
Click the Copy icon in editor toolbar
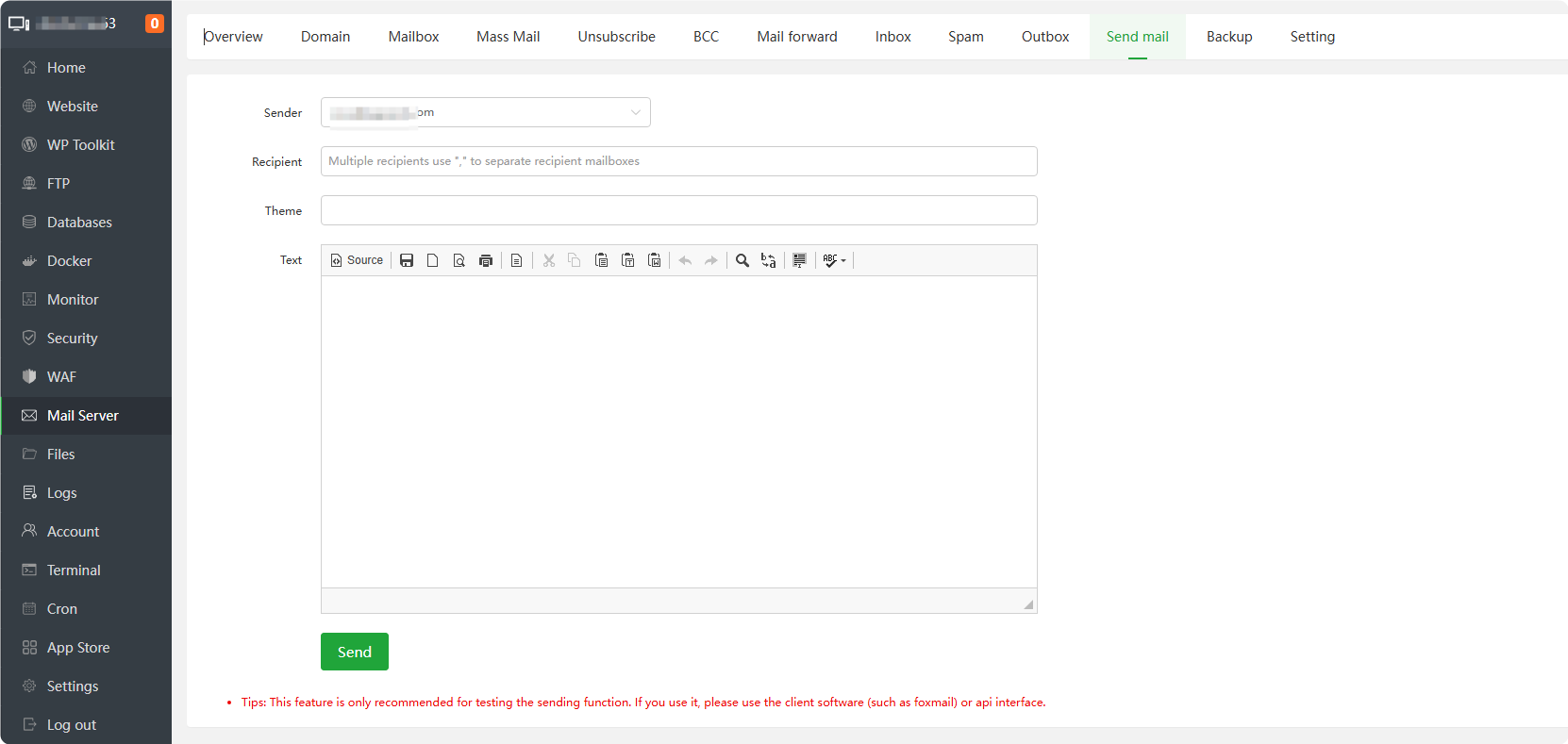pyautogui.click(x=575, y=260)
